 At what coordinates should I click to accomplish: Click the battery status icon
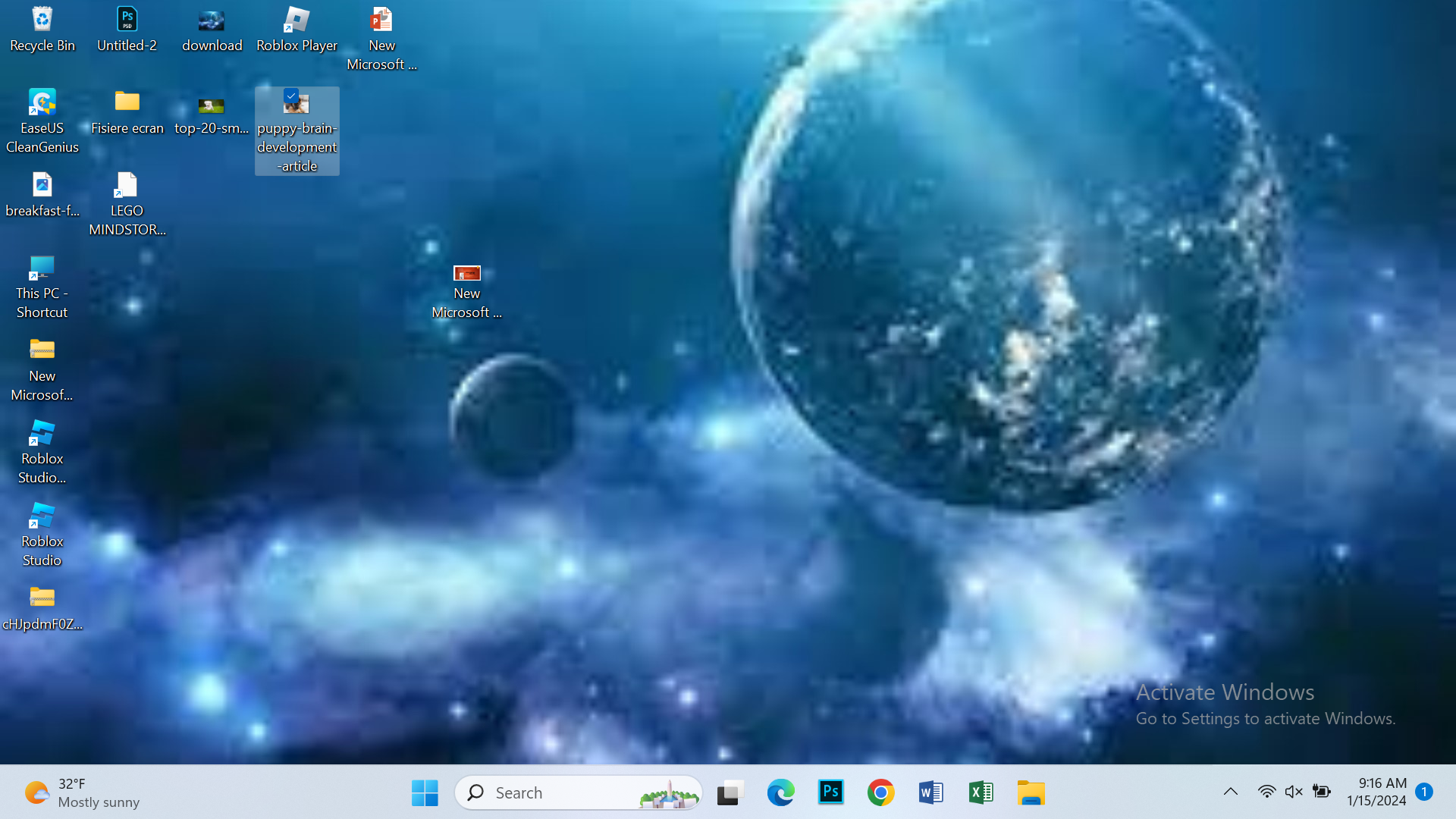(1322, 792)
